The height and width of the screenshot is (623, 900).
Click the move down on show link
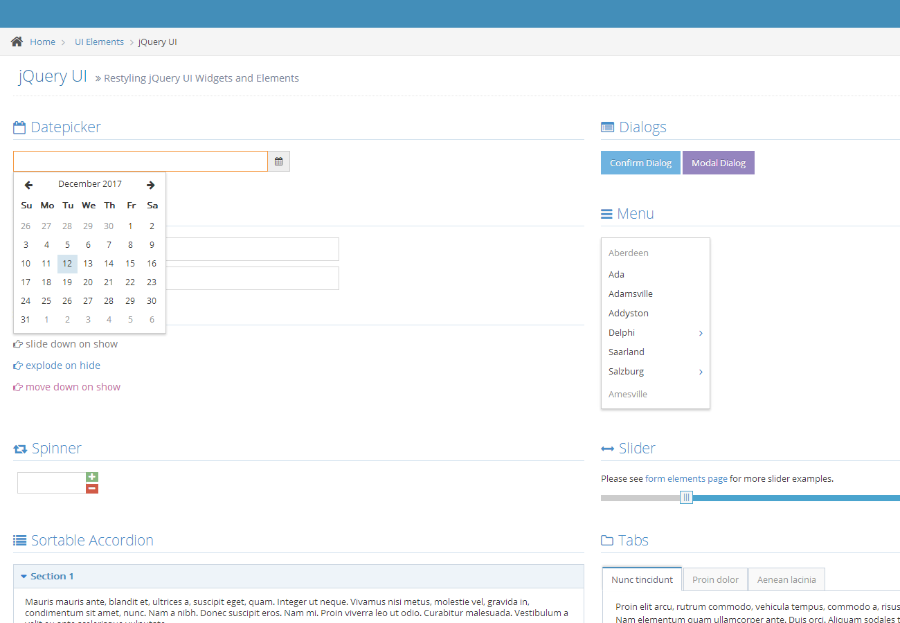pyautogui.click(x=73, y=387)
